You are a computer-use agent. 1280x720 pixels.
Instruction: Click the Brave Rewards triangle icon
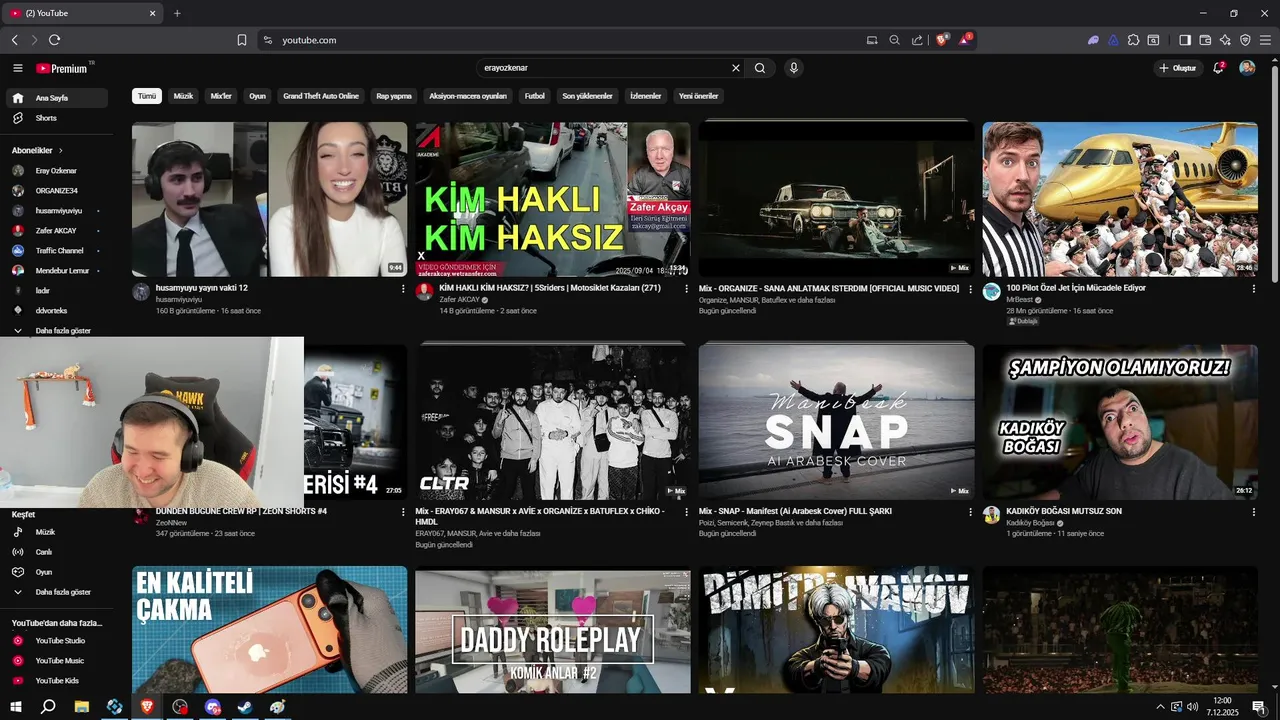coord(965,40)
